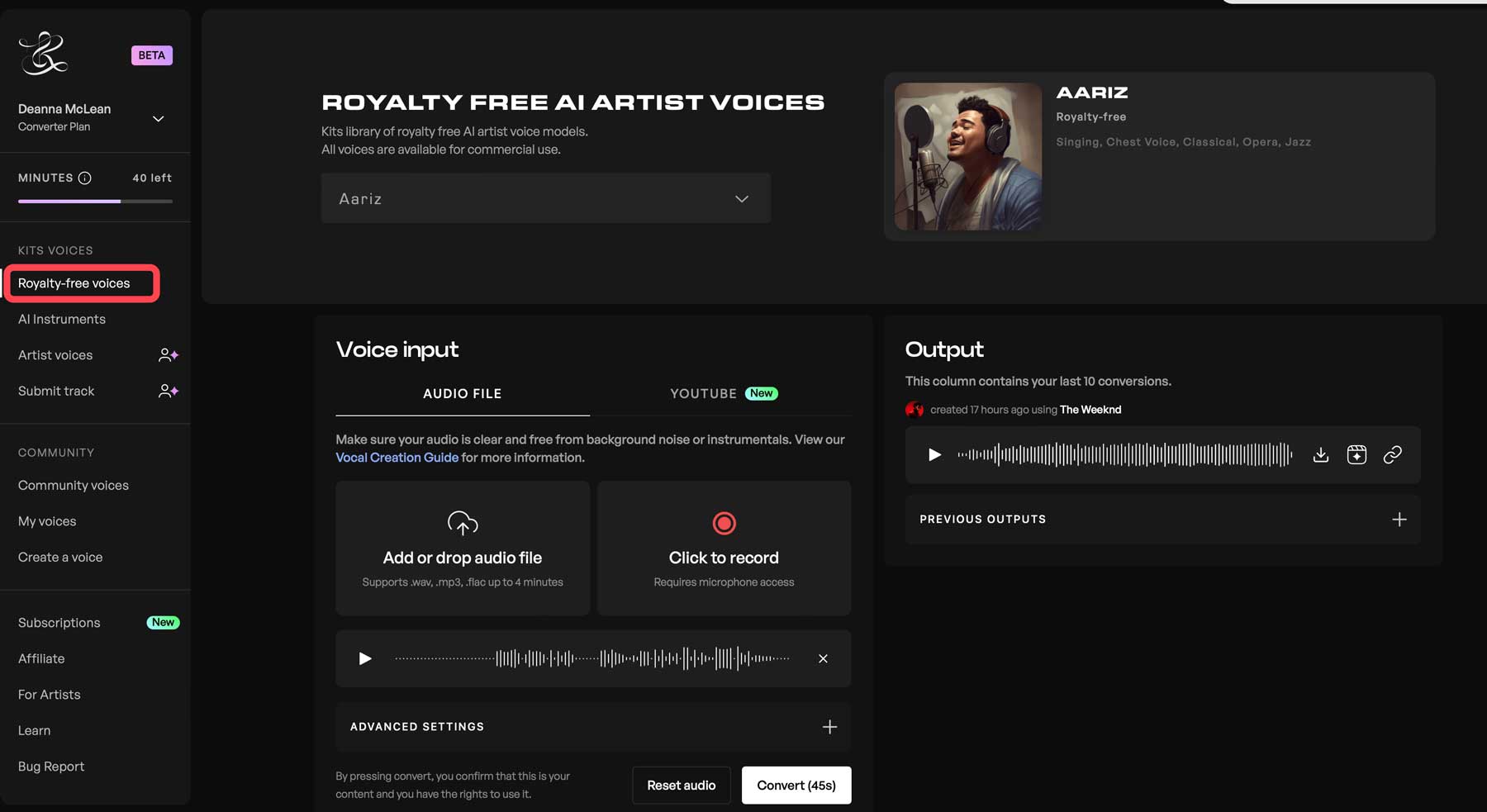This screenshot has width=1487, height=812.
Task: Remove the uploaded audio with the X
Action: tap(823, 658)
